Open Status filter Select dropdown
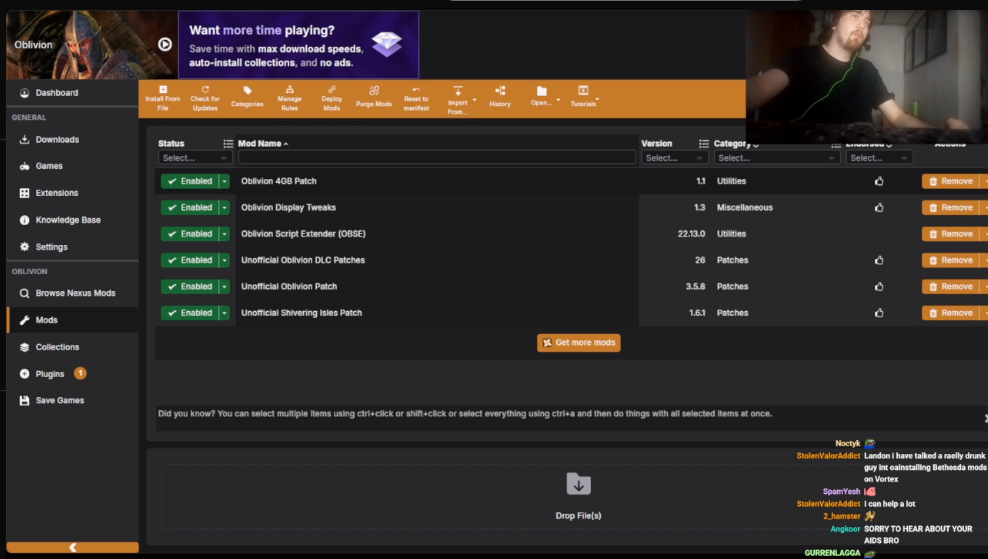The image size is (988, 559). (194, 158)
